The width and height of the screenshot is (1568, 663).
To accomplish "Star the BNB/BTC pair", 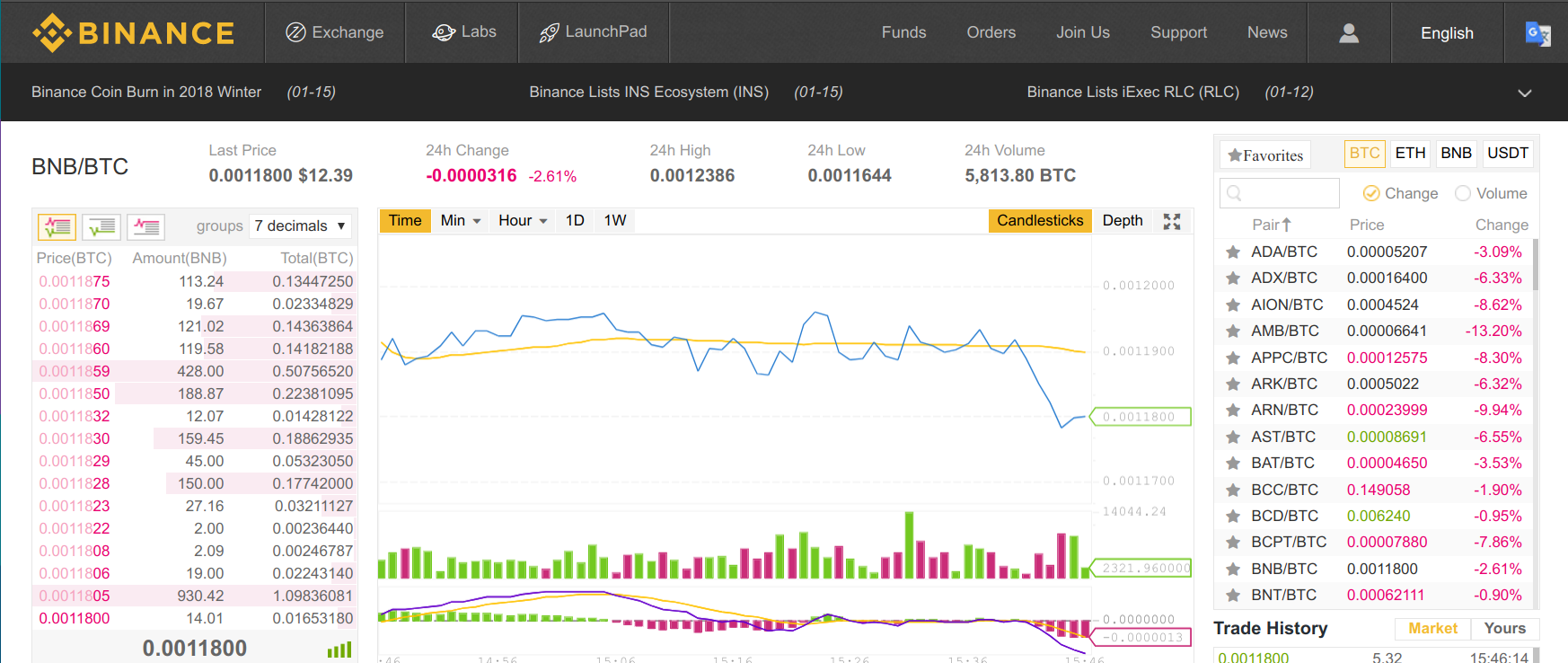I will pyautogui.click(x=1233, y=570).
